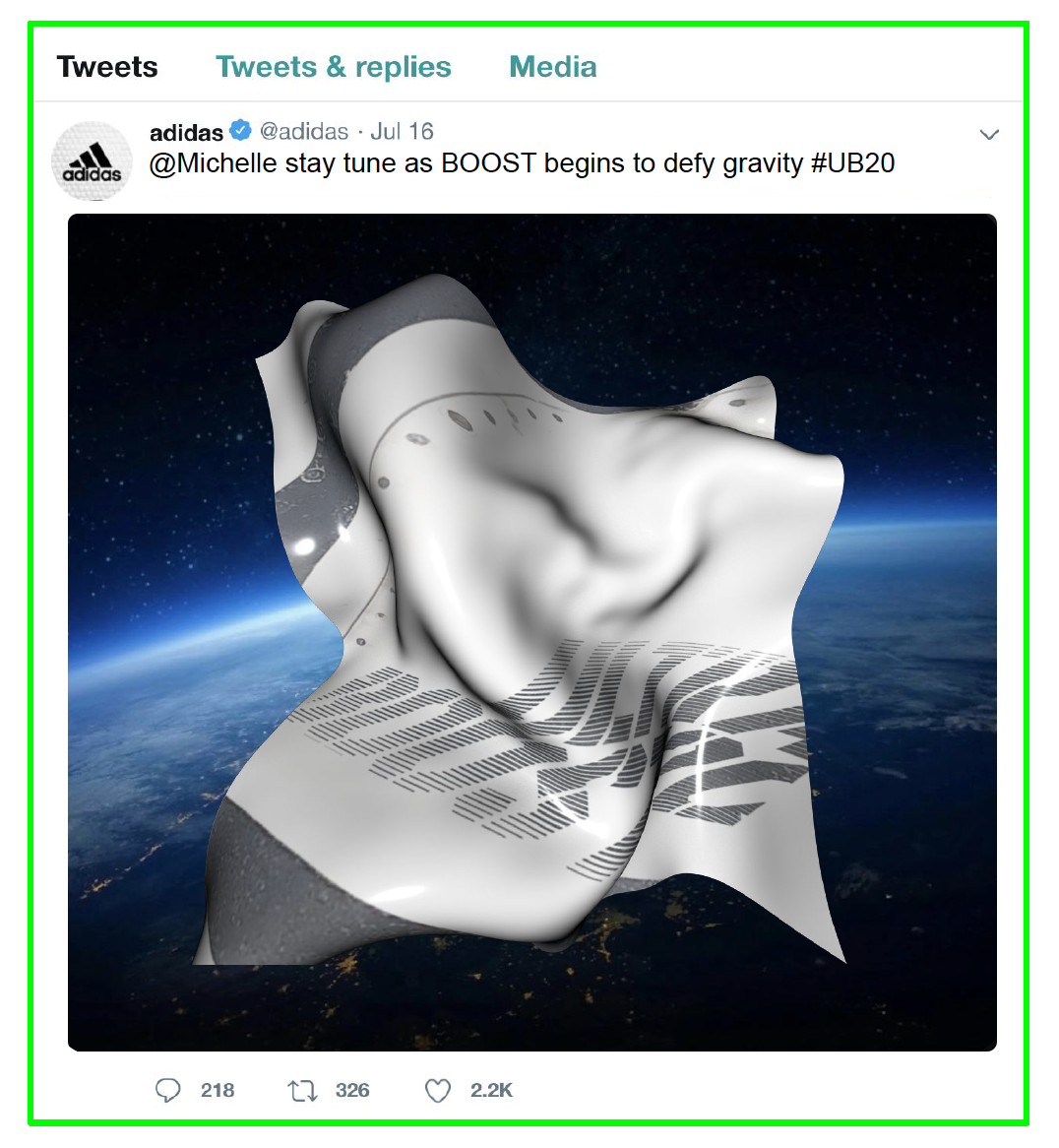Open the white fabric tweet image
The width and height of the screenshot is (1059, 1148).
pyautogui.click(x=532, y=632)
